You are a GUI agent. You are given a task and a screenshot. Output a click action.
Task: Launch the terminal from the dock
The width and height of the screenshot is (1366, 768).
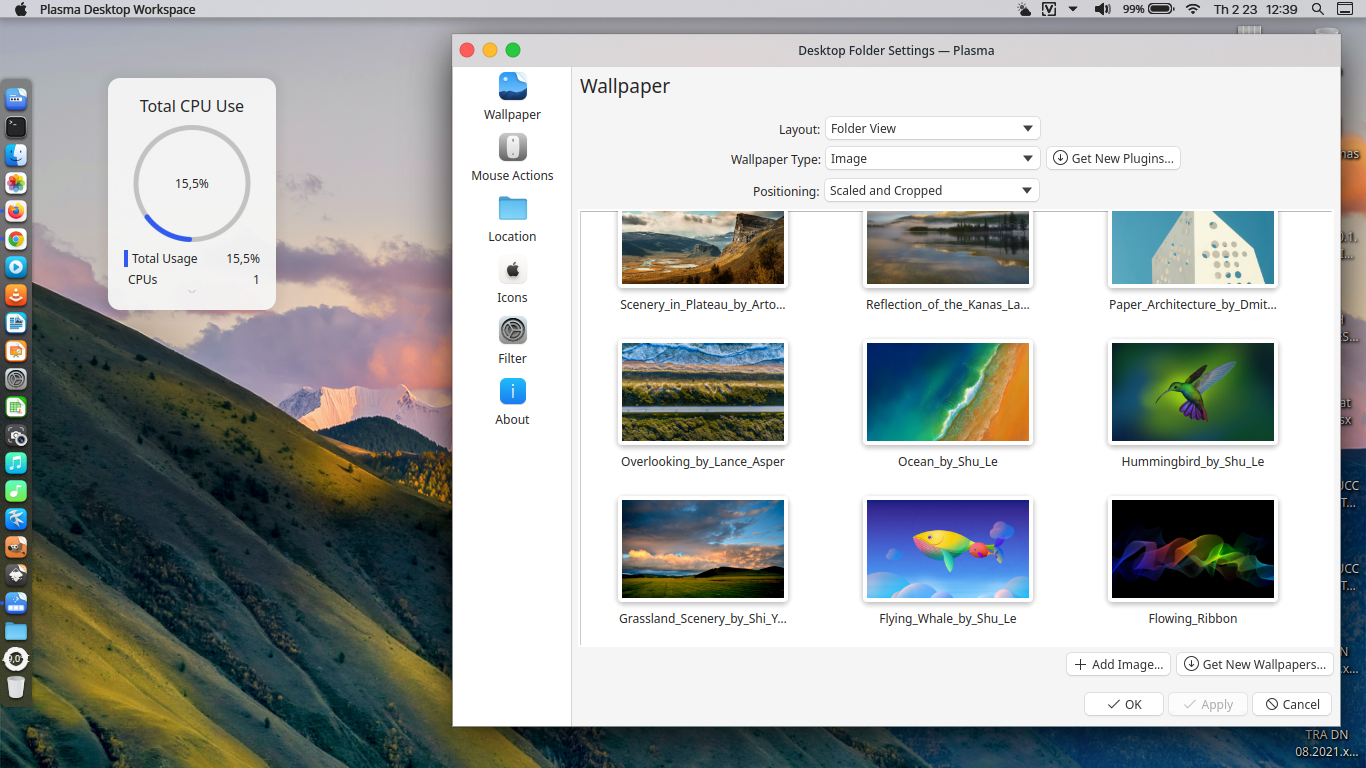coord(16,127)
